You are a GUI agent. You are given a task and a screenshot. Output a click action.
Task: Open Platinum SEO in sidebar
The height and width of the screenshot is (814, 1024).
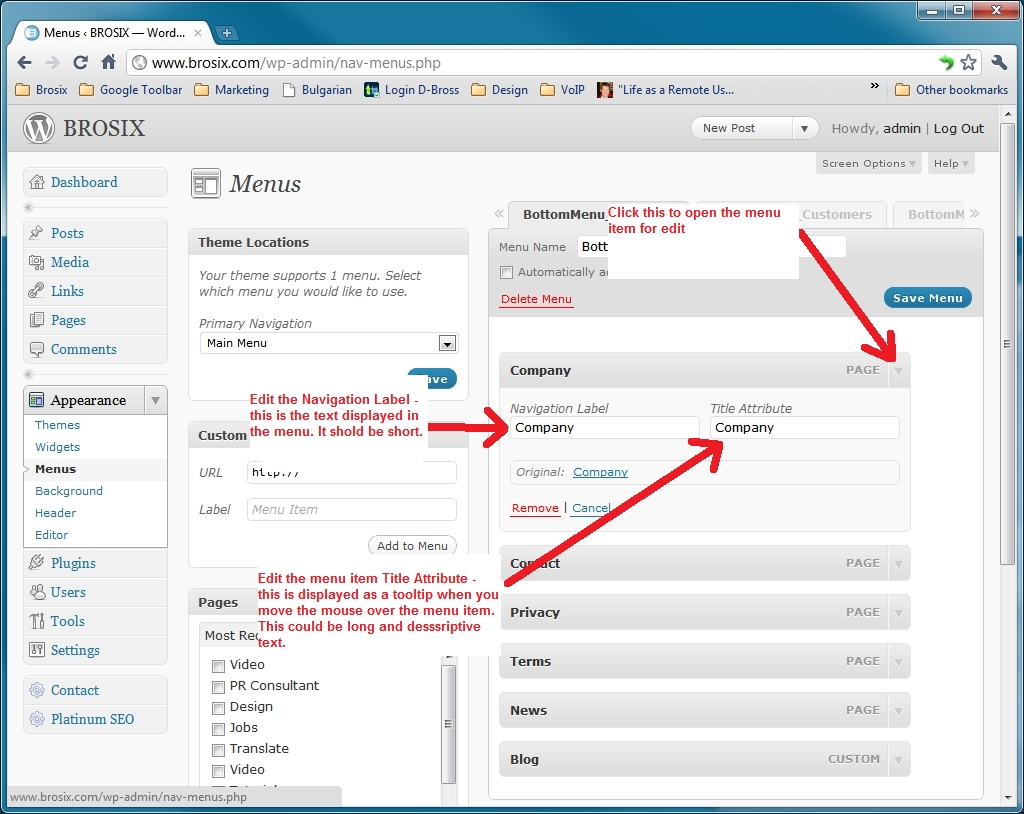tap(95, 719)
